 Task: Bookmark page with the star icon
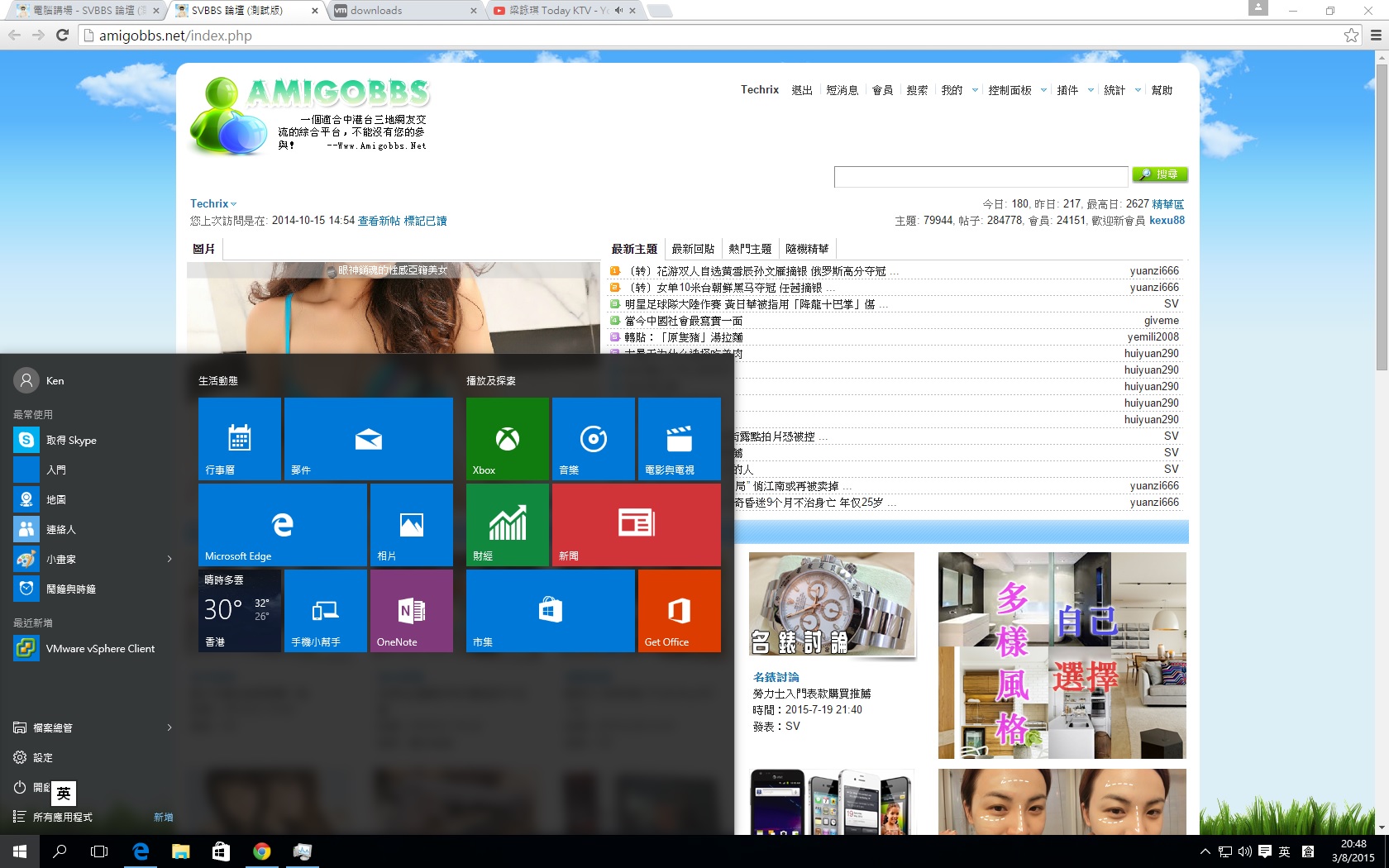1351,36
